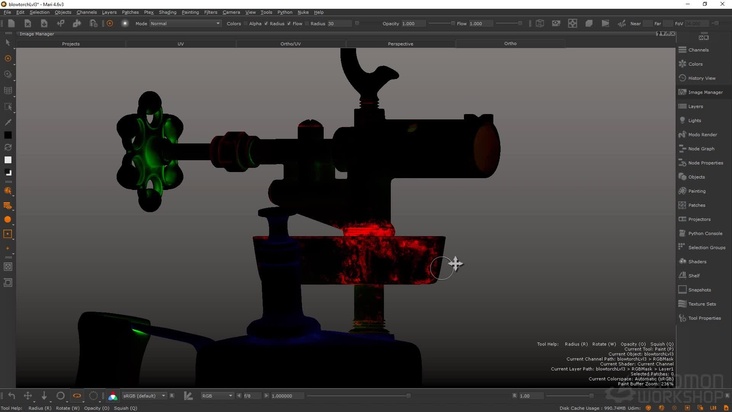Click the Tool Properties palette icon

(683, 318)
